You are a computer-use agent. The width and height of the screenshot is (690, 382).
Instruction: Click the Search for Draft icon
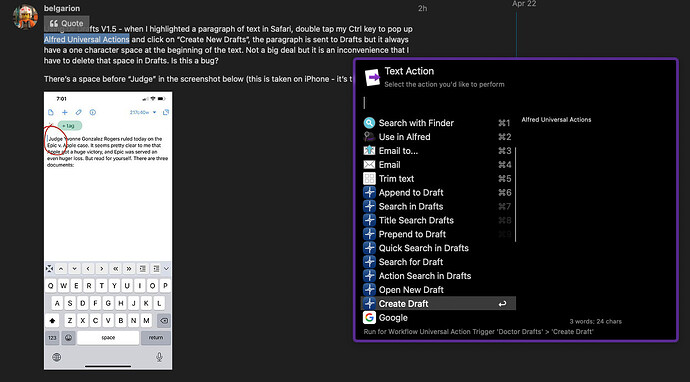tap(369, 262)
